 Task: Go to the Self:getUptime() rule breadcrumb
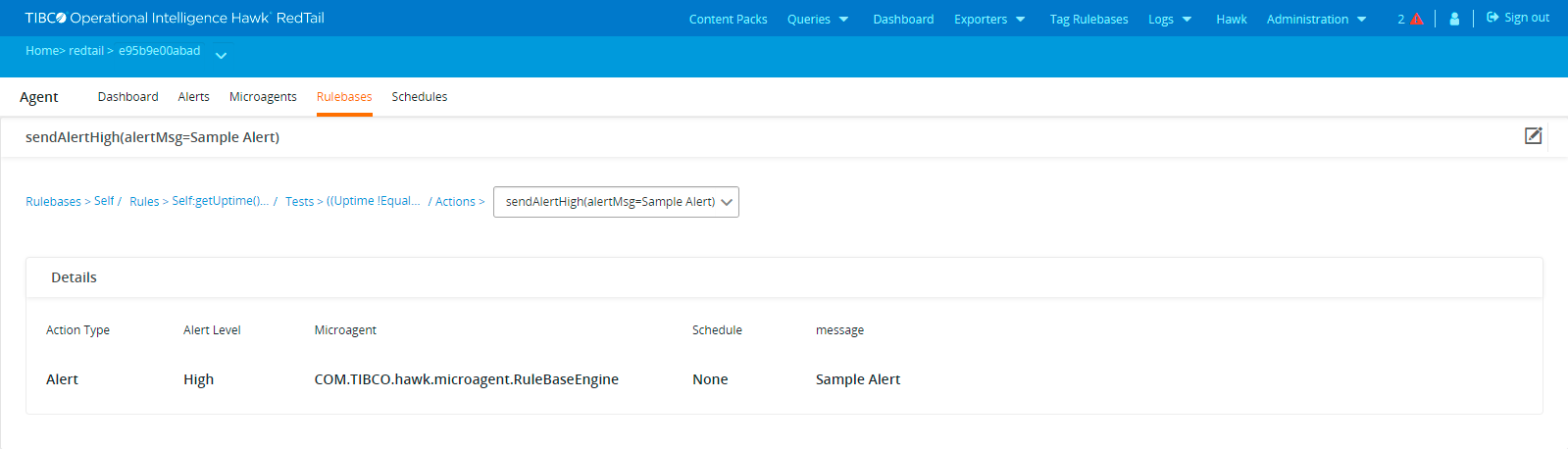(220, 201)
